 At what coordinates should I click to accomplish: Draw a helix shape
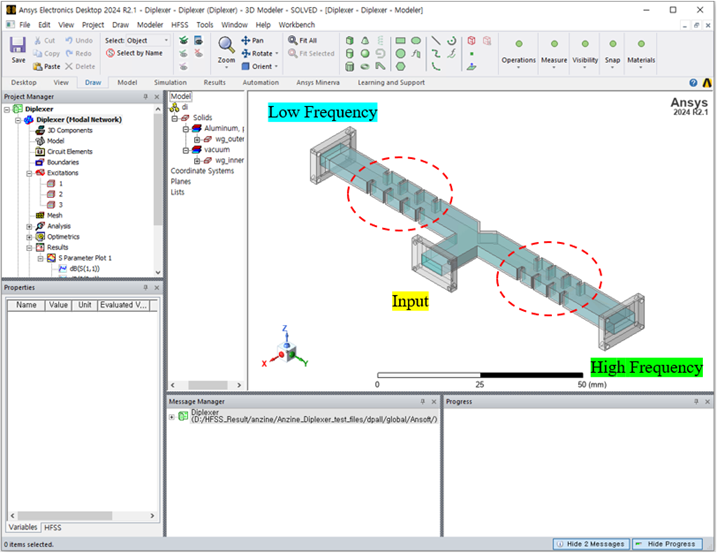click(x=380, y=41)
